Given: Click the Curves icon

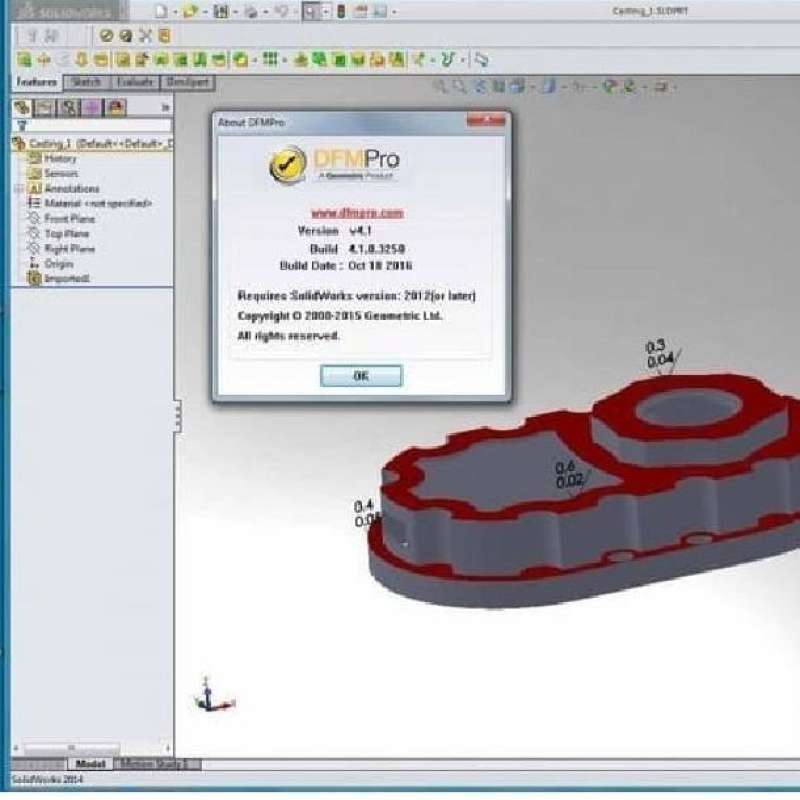Looking at the screenshot, I should coord(447,60).
